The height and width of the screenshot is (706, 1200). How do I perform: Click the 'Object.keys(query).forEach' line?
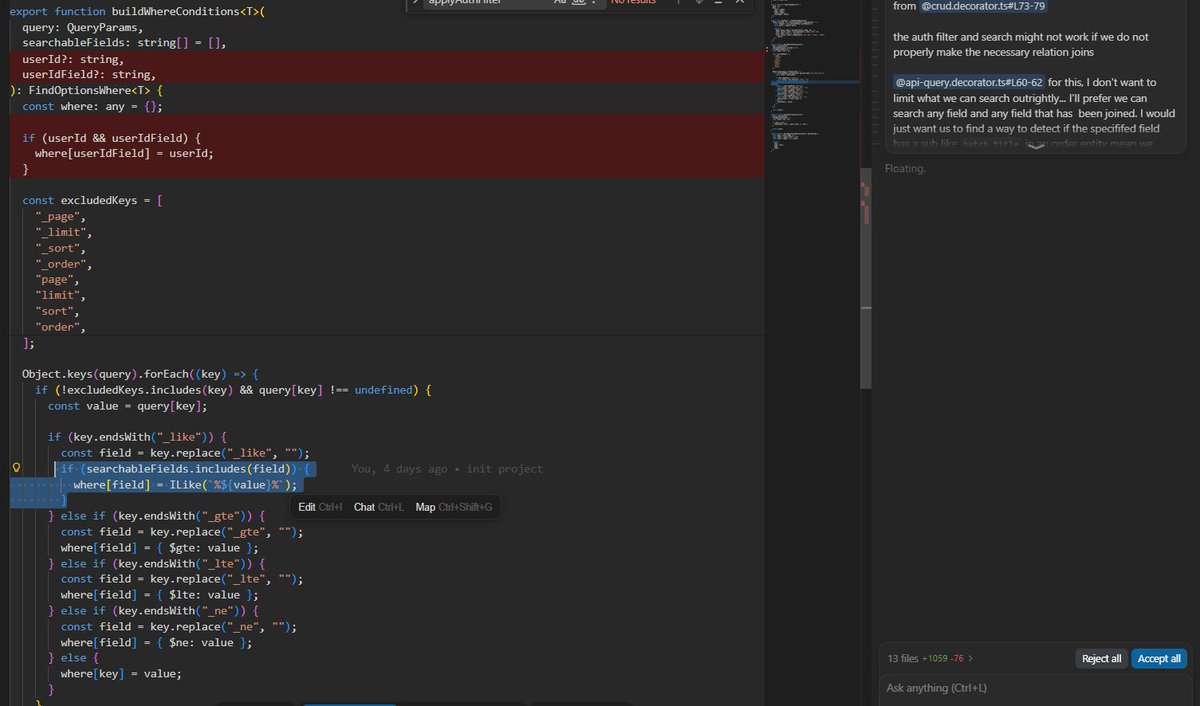pyautogui.click(x=140, y=374)
